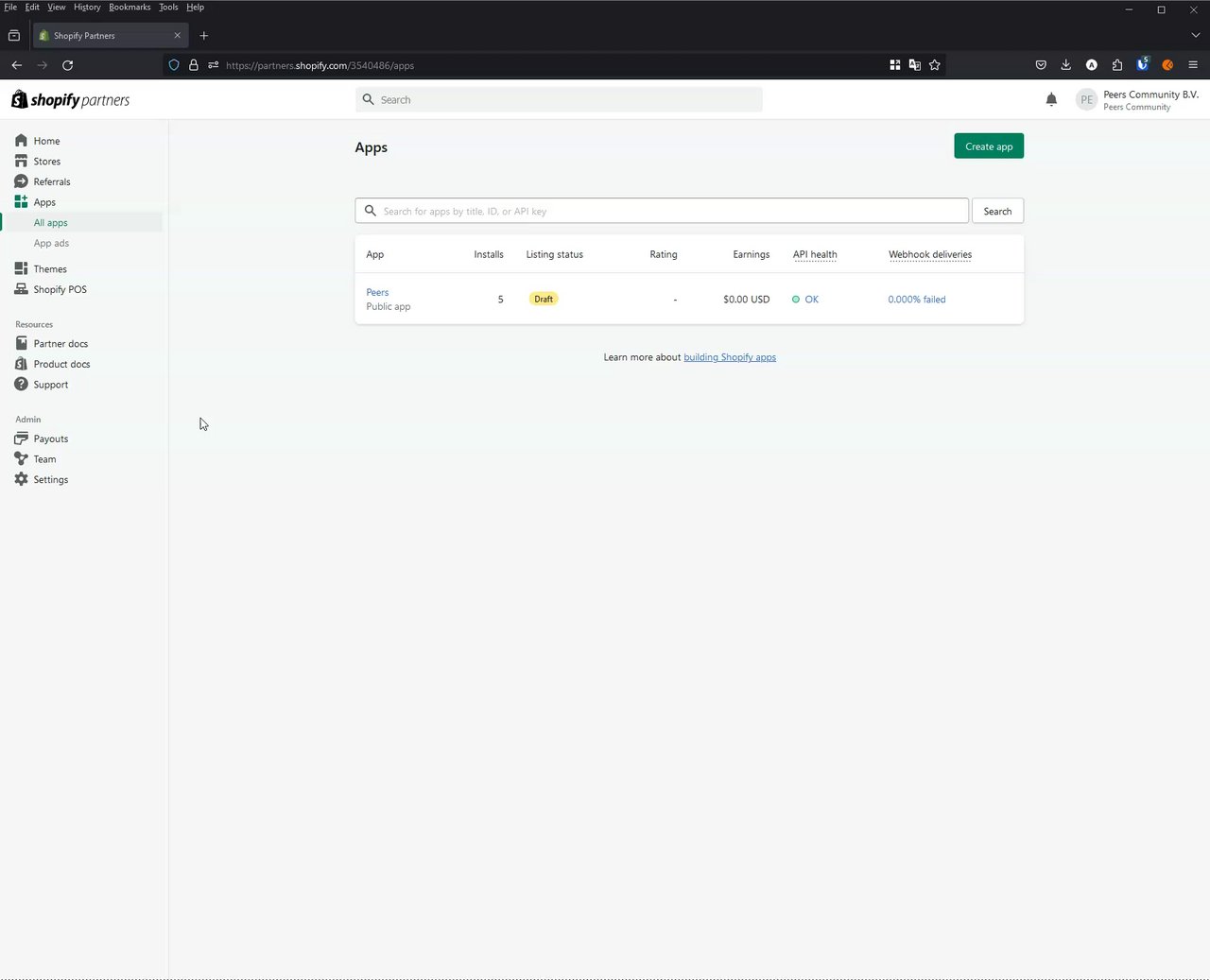Click the 0.000% failed webhook link
This screenshot has height=980, width=1210.
pyautogui.click(x=916, y=300)
